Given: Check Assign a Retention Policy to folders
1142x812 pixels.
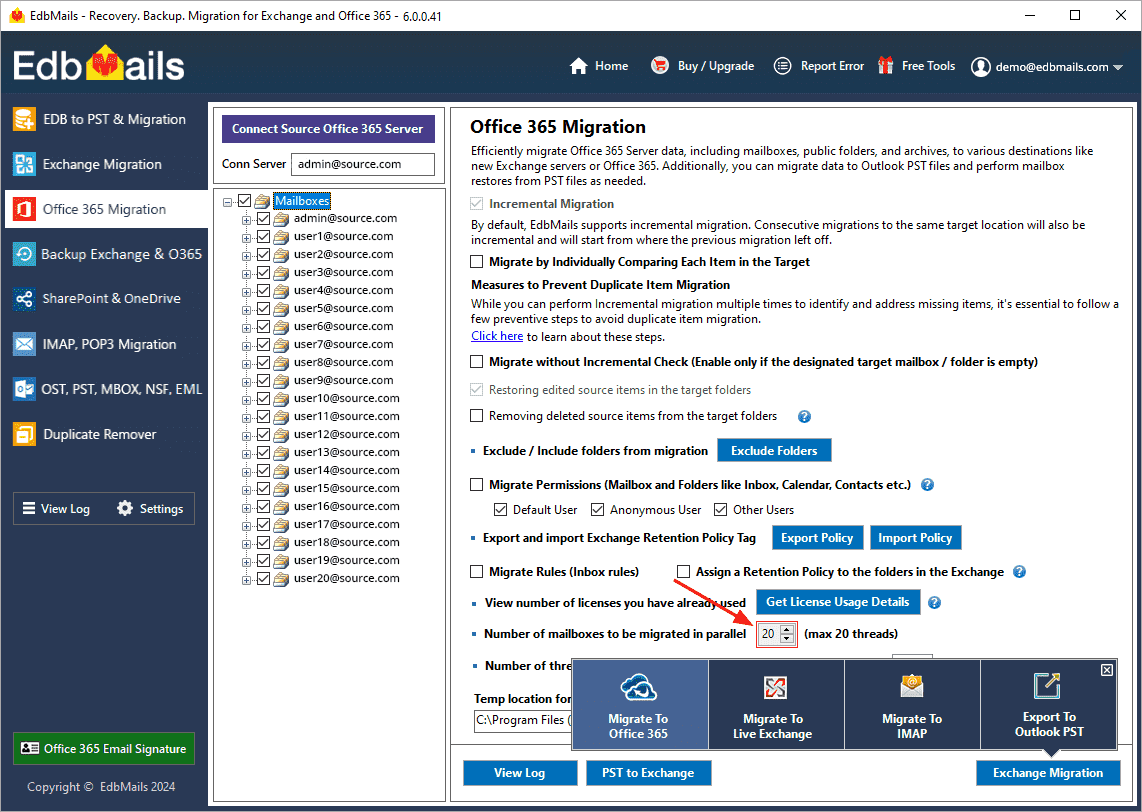Looking at the screenshot, I should (x=683, y=572).
